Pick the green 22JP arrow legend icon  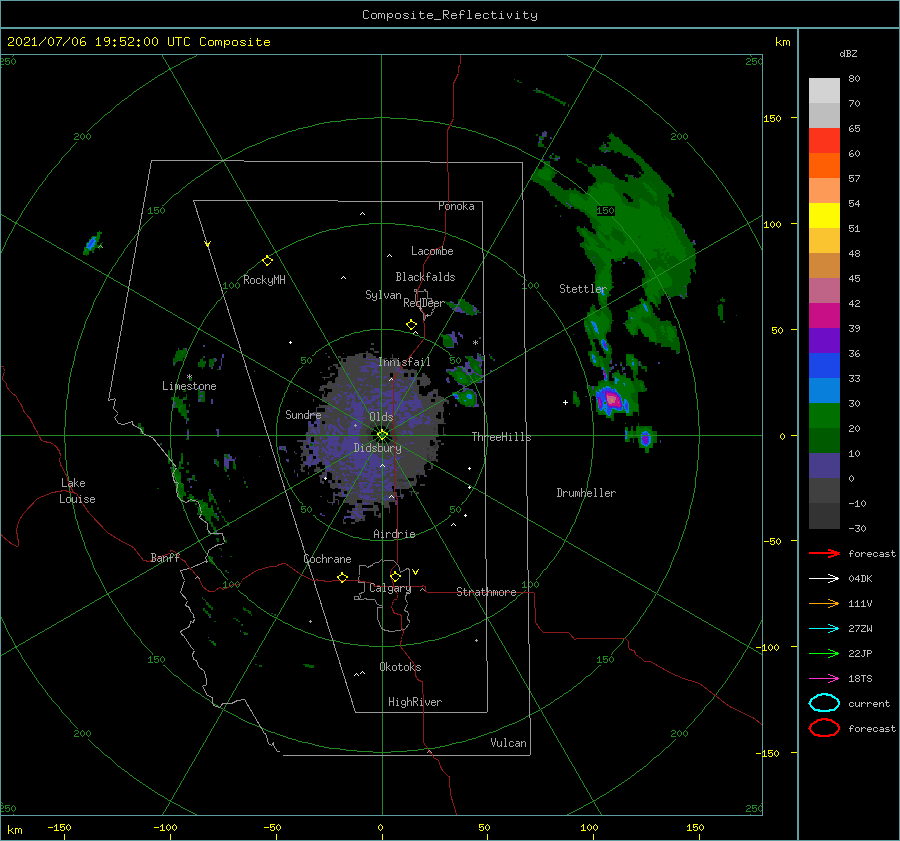(824, 653)
